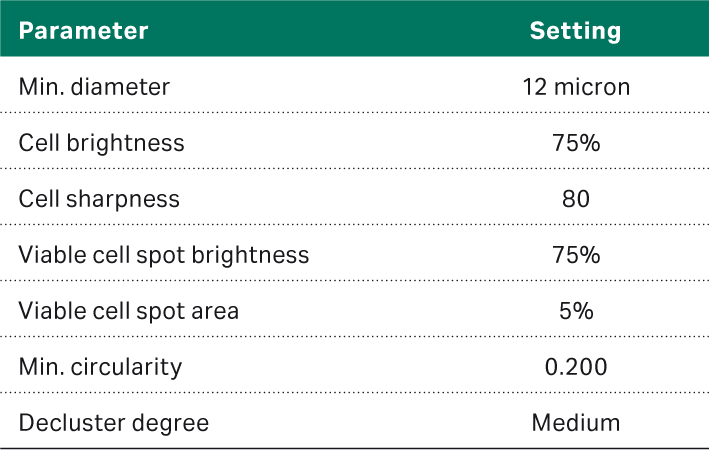This screenshot has height=450, width=709.
Task: Click the 0.200 circularity setting value
Action: pyautogui.click(x=576, y=367)
